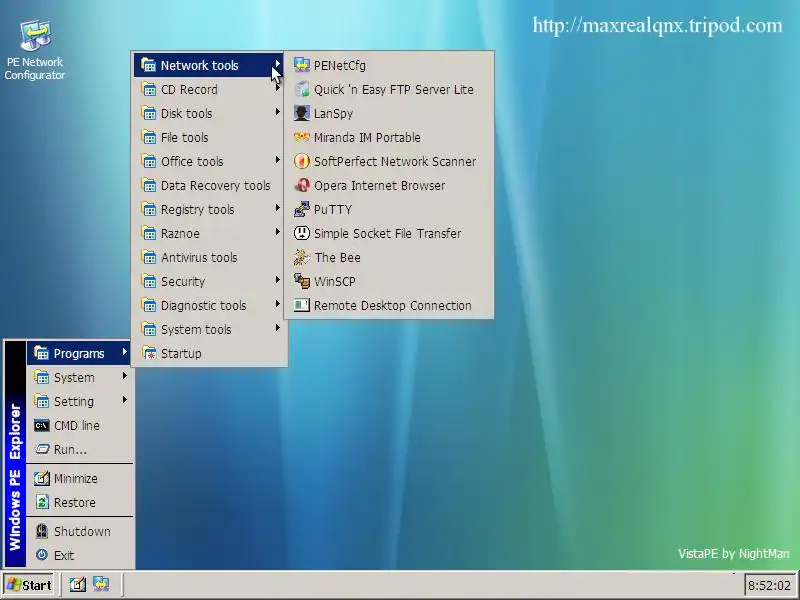Expand System submenu arrow in Start menu
The height and width of the screenshot is (600, 800).
click(124, 376)
